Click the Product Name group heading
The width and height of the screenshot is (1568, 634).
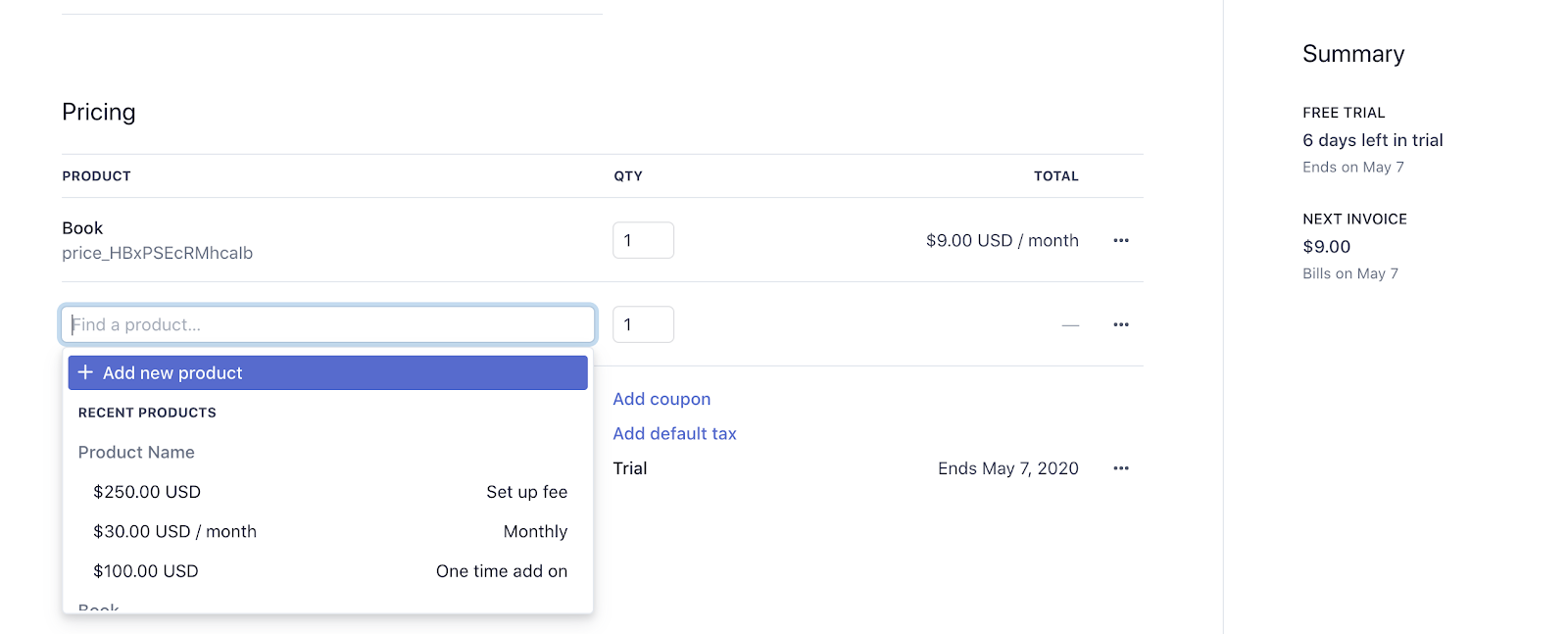[x=136, y=452]
